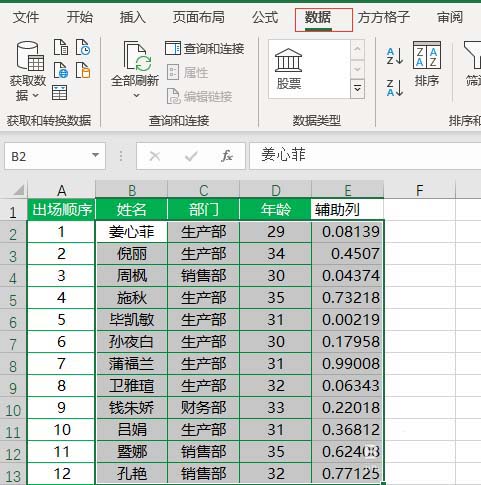Screen dimensions: 481x485
Task: Click the insert function fx button
Action: coord(227,156)
